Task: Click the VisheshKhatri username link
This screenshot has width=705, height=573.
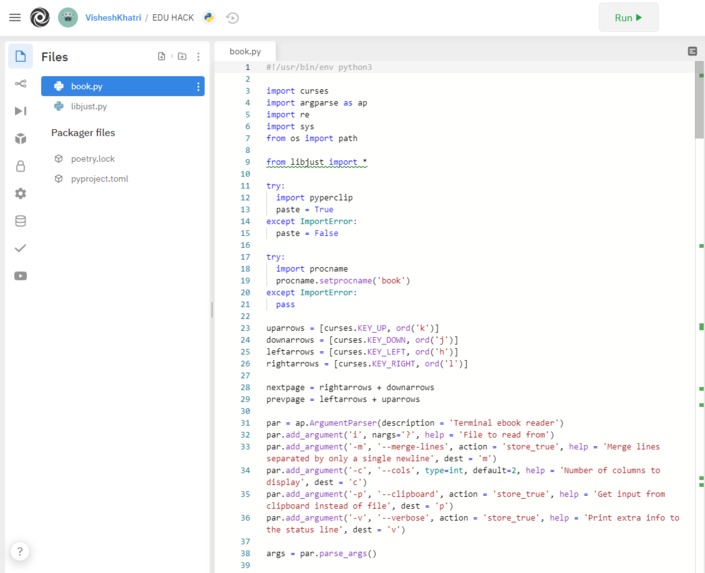Action: pyautogui.click(x=113, y=18)
